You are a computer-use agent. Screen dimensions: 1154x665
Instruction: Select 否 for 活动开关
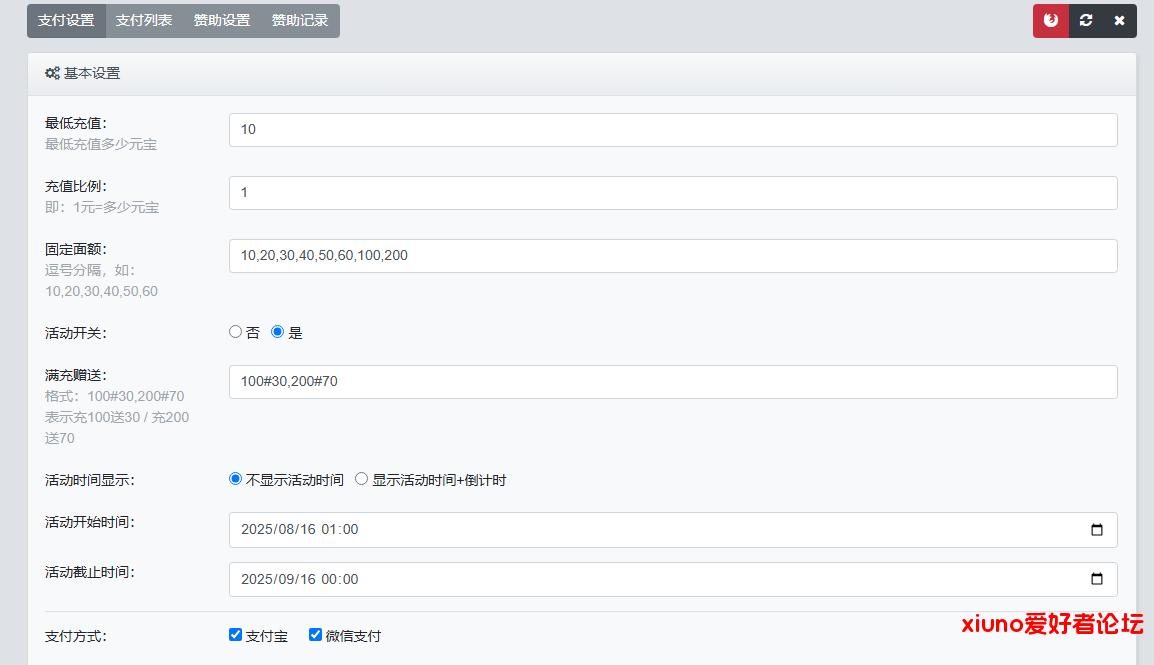click(x=236, y=332)
